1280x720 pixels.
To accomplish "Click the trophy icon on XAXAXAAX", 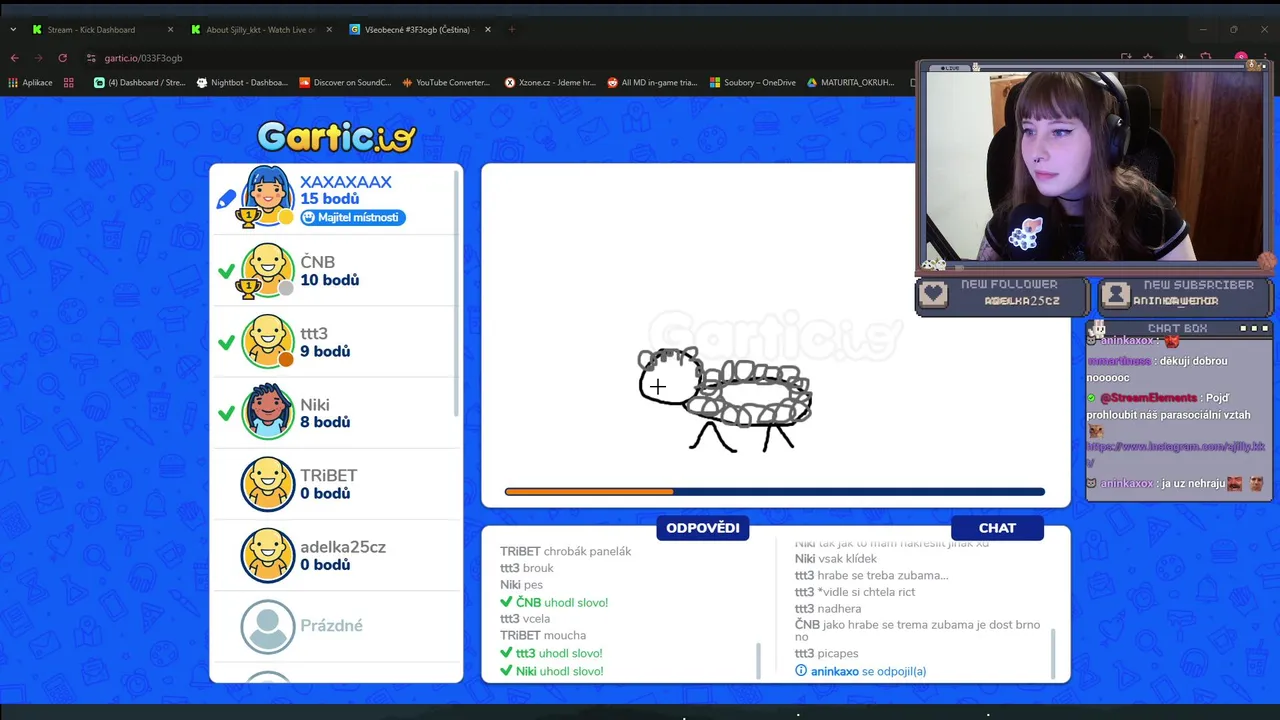I will tap(247, 217).
